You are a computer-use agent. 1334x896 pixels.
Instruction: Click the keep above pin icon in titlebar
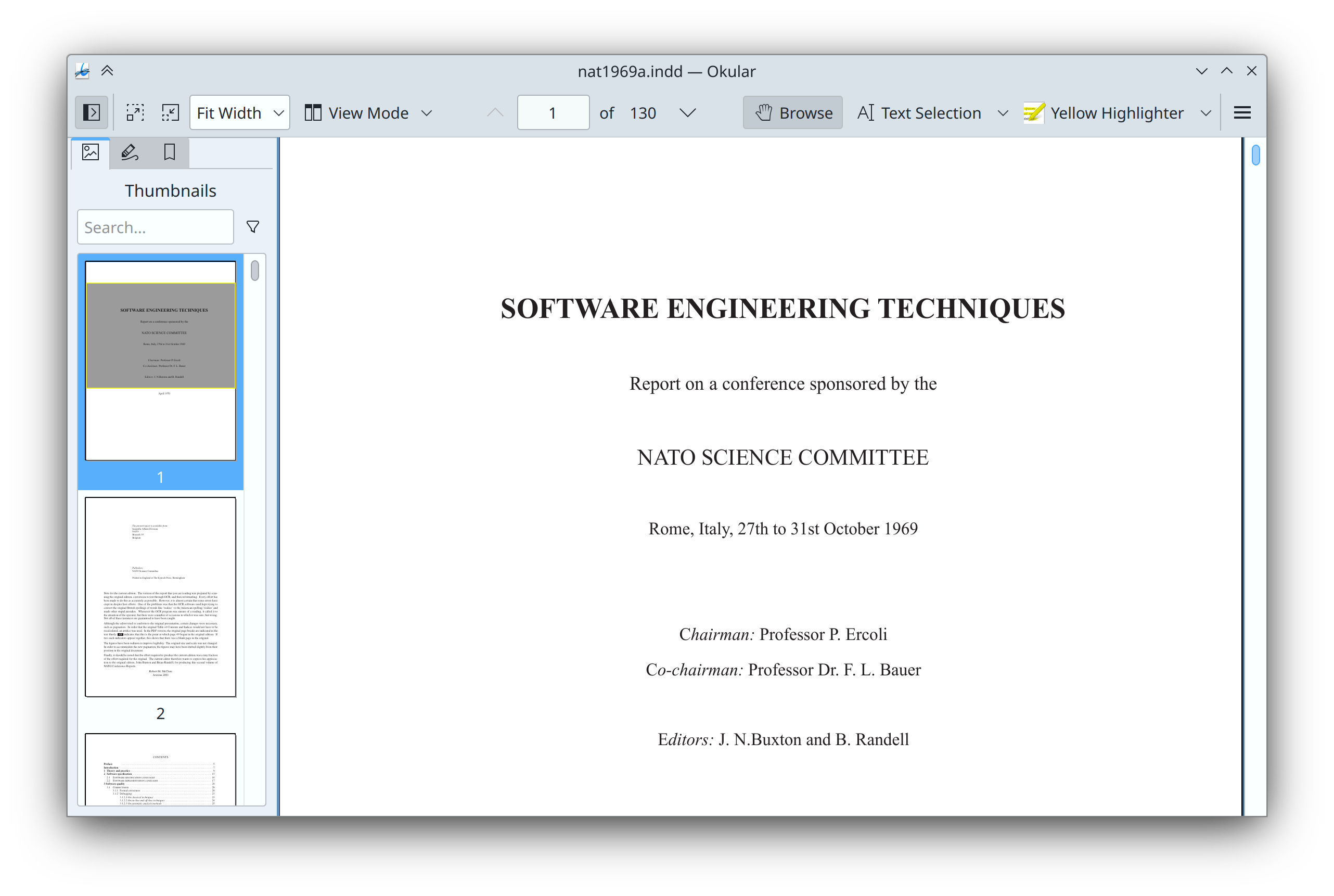(107, 71)
